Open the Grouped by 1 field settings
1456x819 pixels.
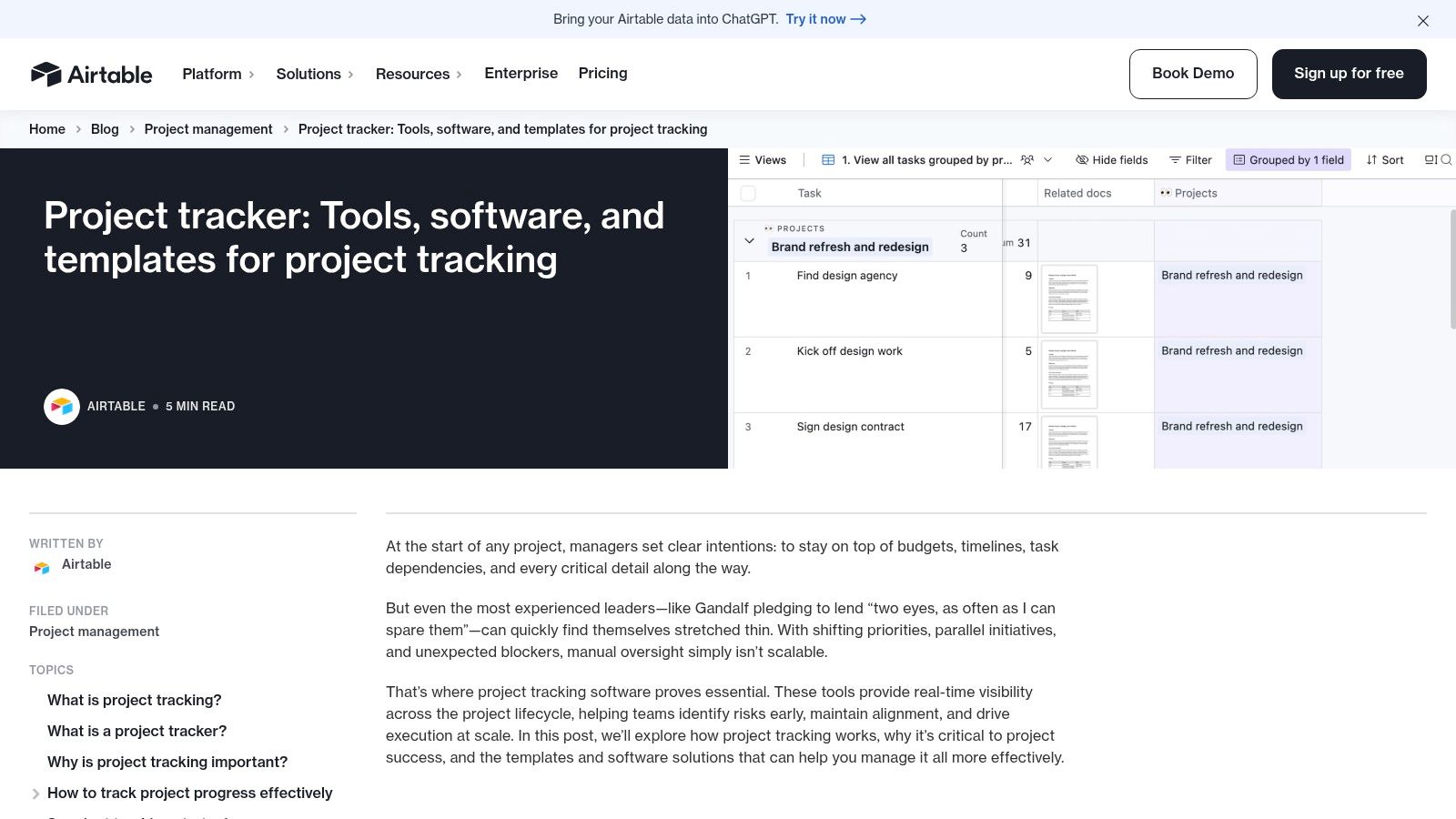1288,159
